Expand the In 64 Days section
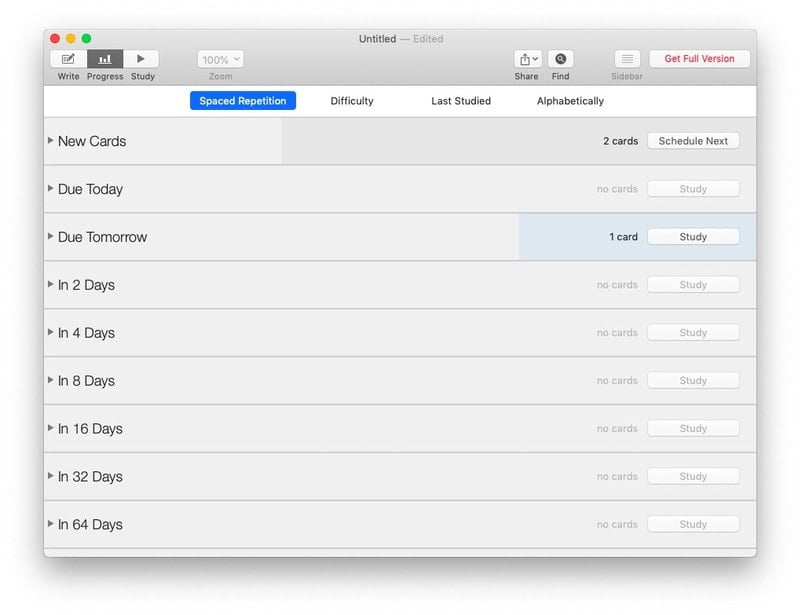Viewport: 800px width, 615px height. coord(51,524)
